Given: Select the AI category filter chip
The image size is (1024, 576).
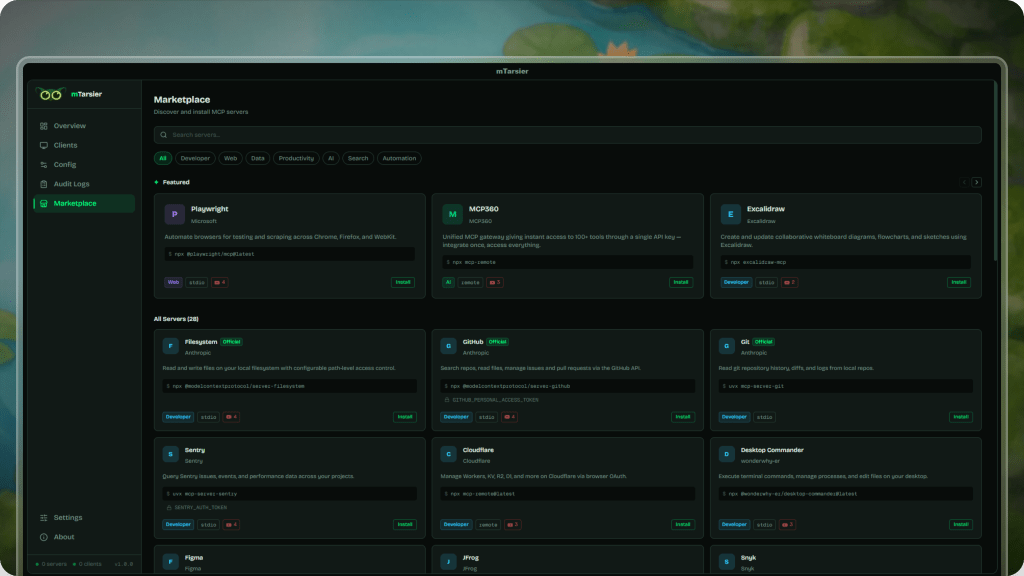Looking at the screenshot, I should (331, 158).
